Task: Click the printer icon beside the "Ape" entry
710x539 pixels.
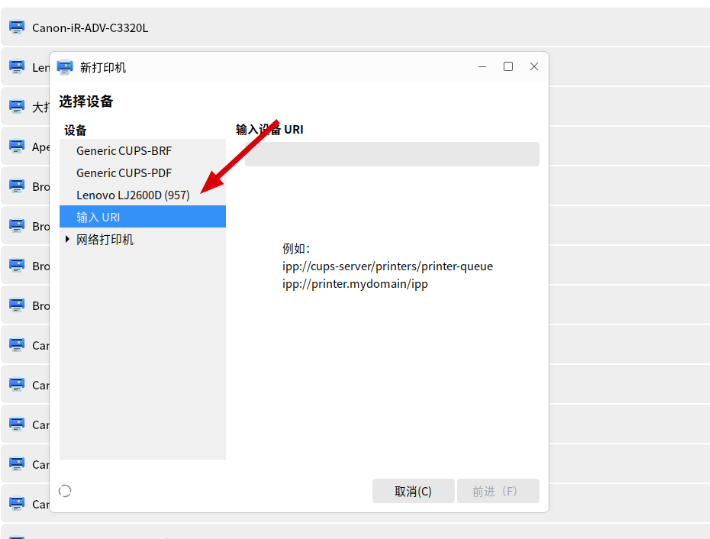Action: click(16, 146)
